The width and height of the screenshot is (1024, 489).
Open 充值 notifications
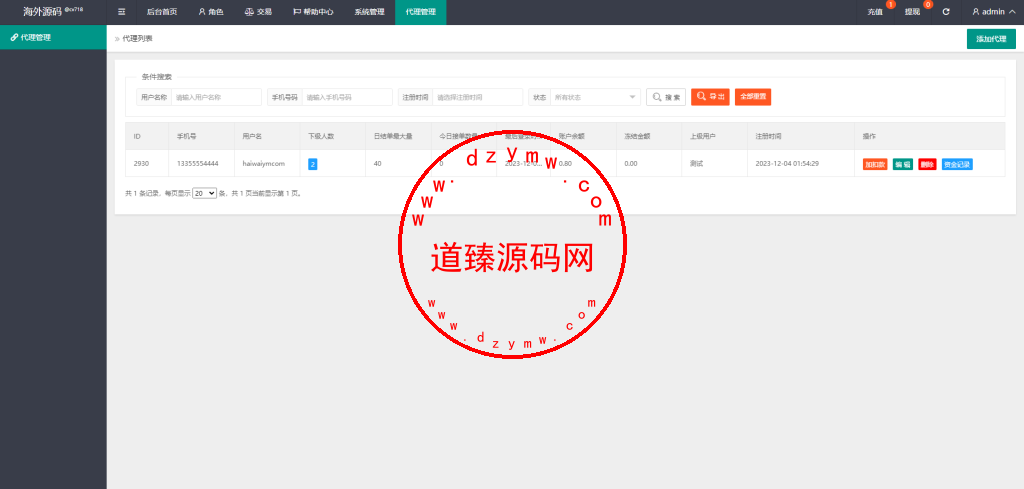click(875, 12)
